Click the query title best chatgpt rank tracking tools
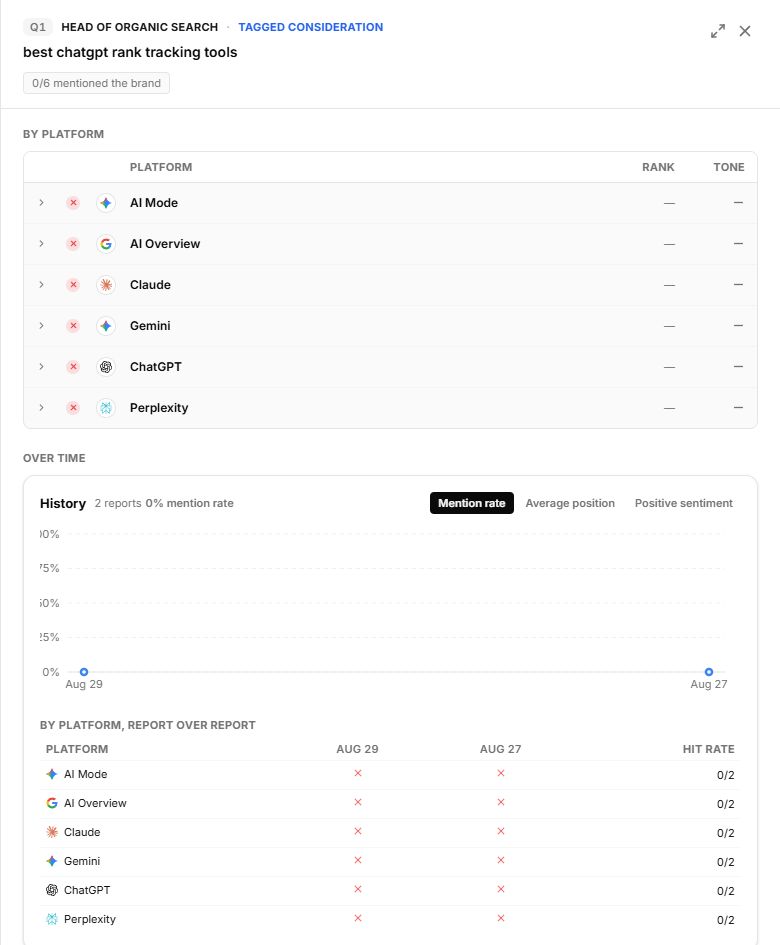This screenshot has height=945, width=780. point(130,52)
